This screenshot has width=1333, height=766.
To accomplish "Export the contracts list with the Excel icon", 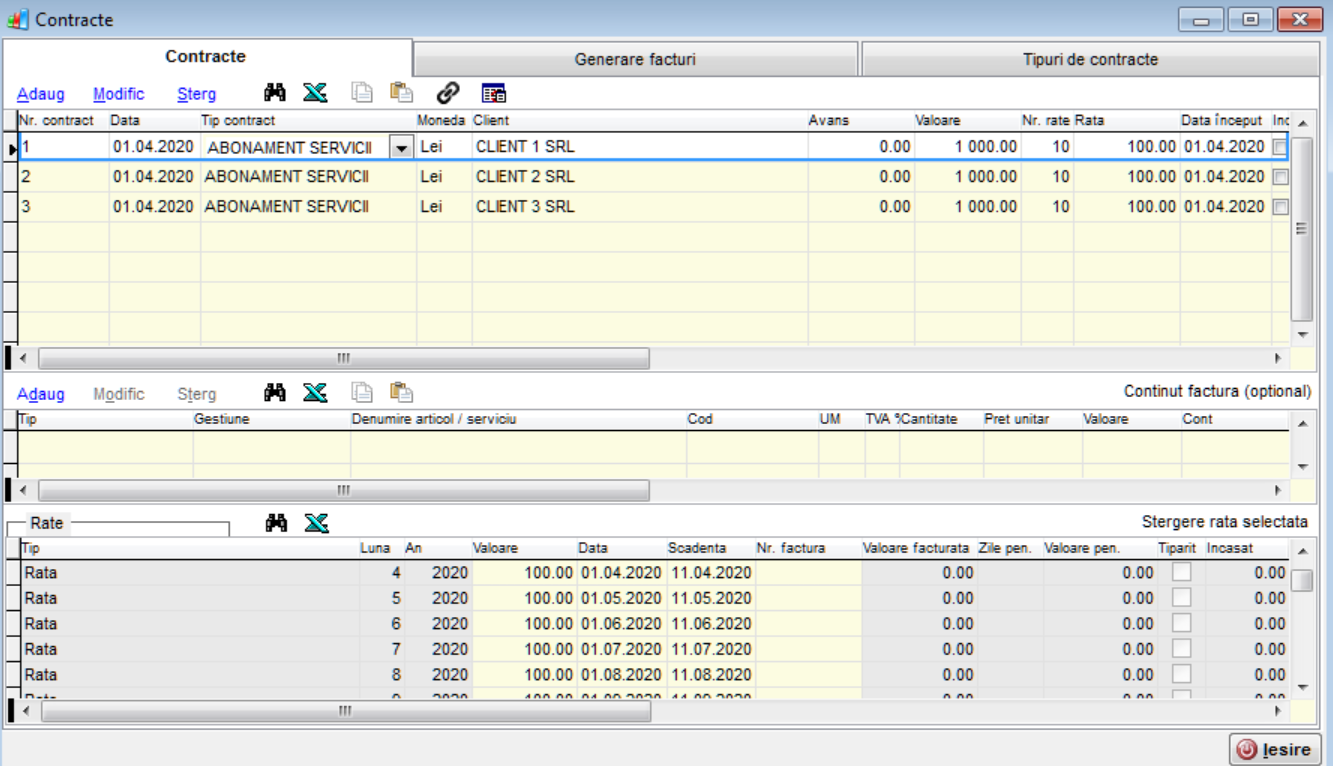I will 315,93.
